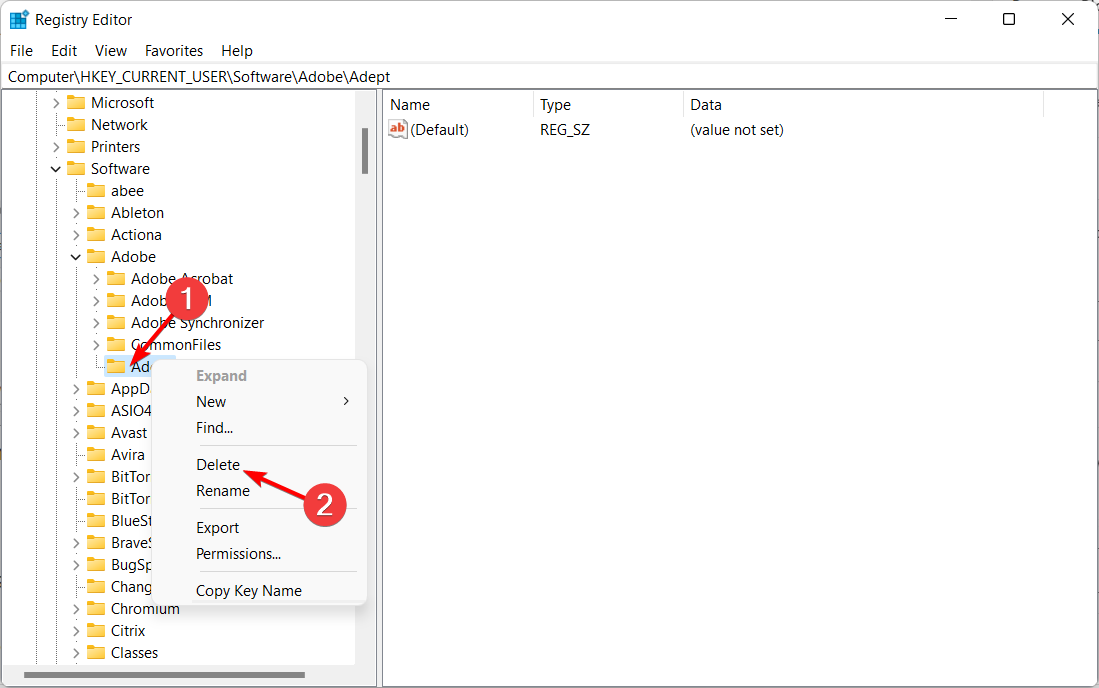Choose Permissions... from the context menu
This screenshot has width=1099, height=688.
[259, 553]
